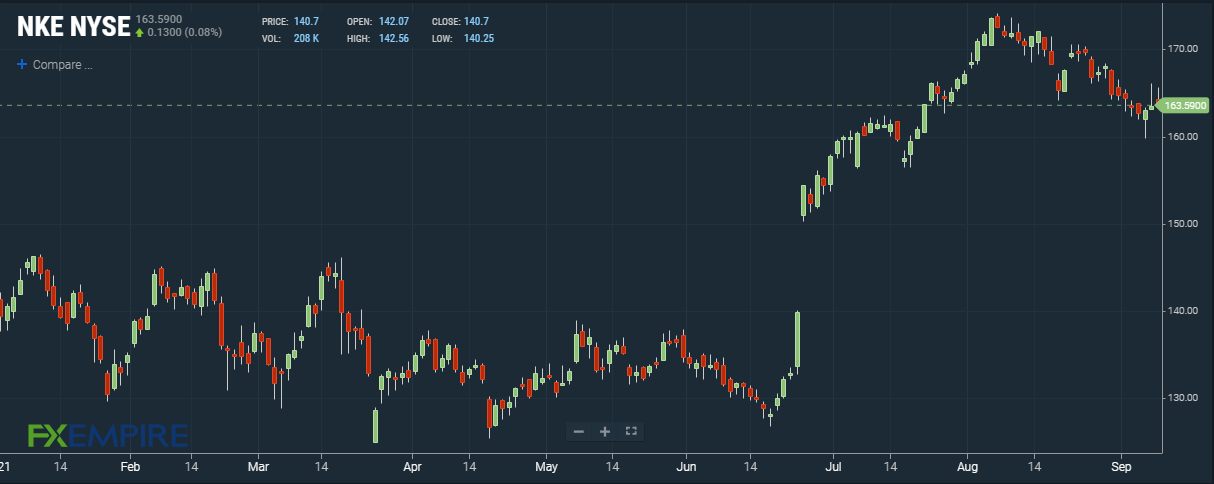Click the CLOSE 140.7 readout

click(460, 21)
